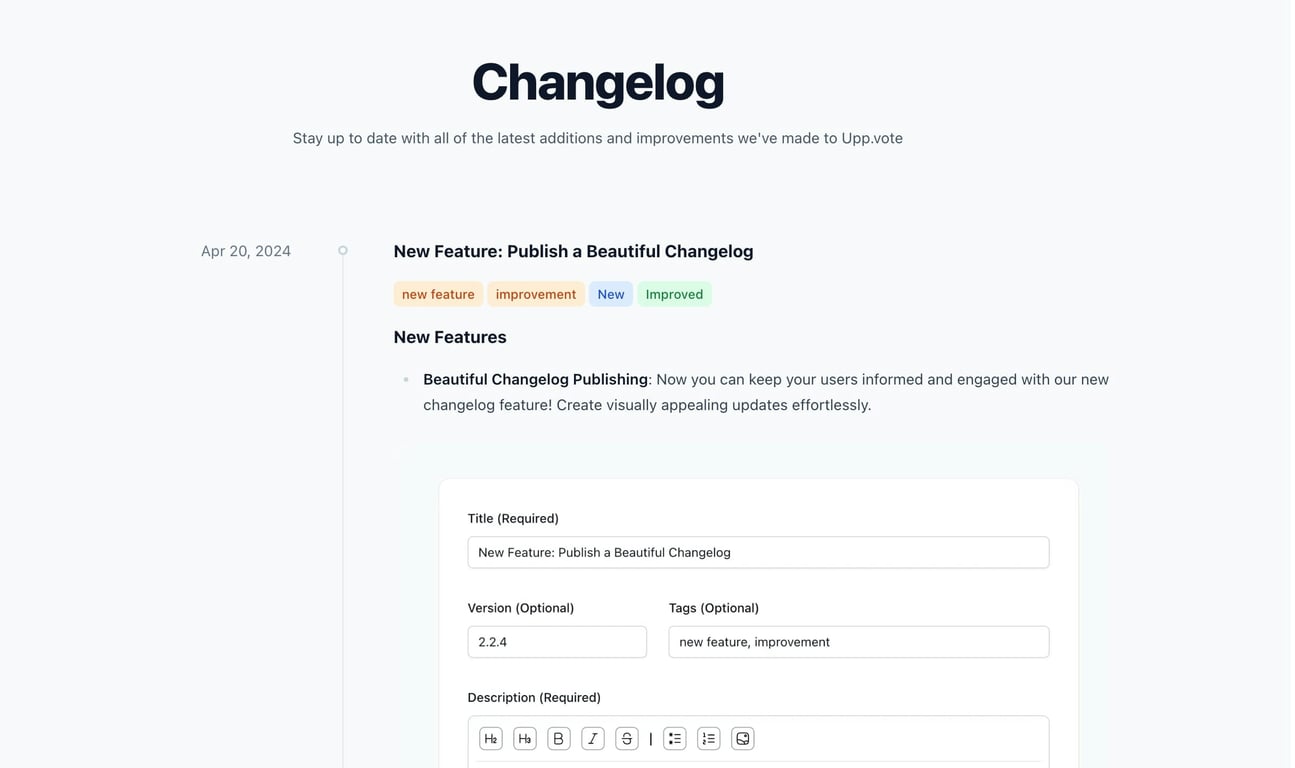
Task: Toggle bold formatting in description toolbar
Action: (559, 739)
